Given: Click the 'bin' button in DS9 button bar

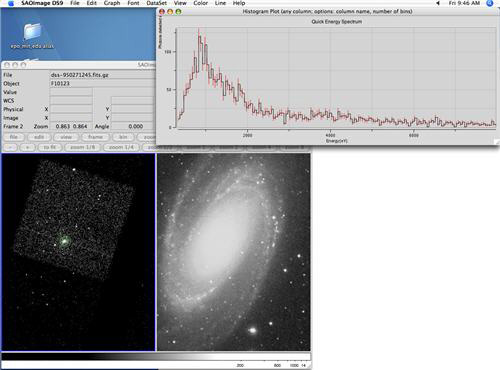Looking at the screenshot, I should (x=123, y=137).
